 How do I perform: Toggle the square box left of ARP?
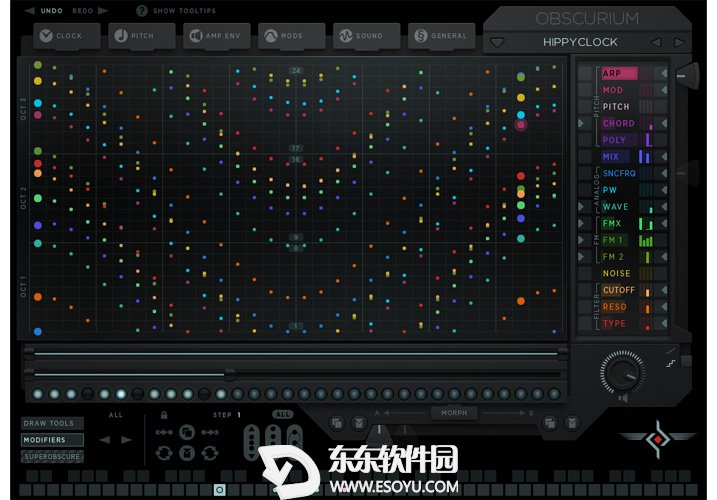click(x=585, y=73)
